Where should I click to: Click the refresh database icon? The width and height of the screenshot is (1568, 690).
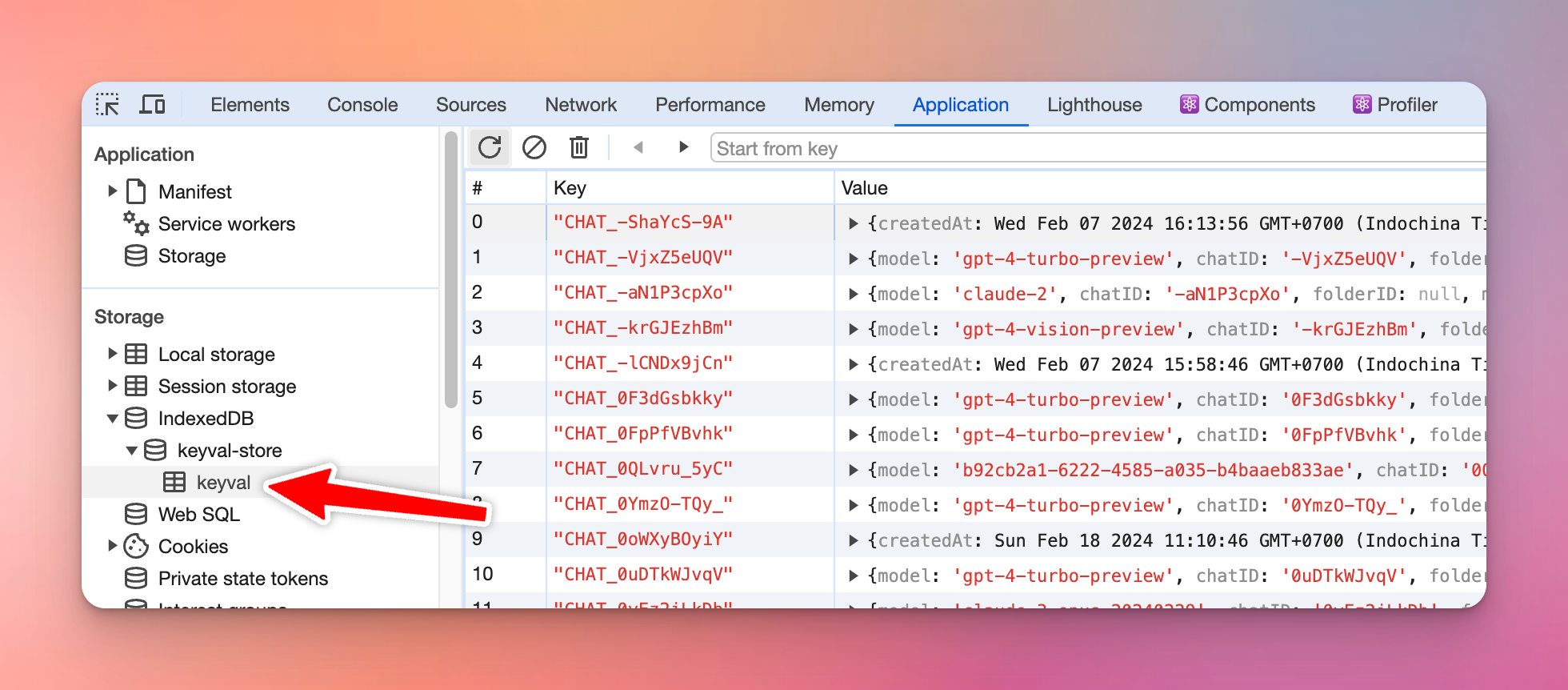tap(490, 147)
